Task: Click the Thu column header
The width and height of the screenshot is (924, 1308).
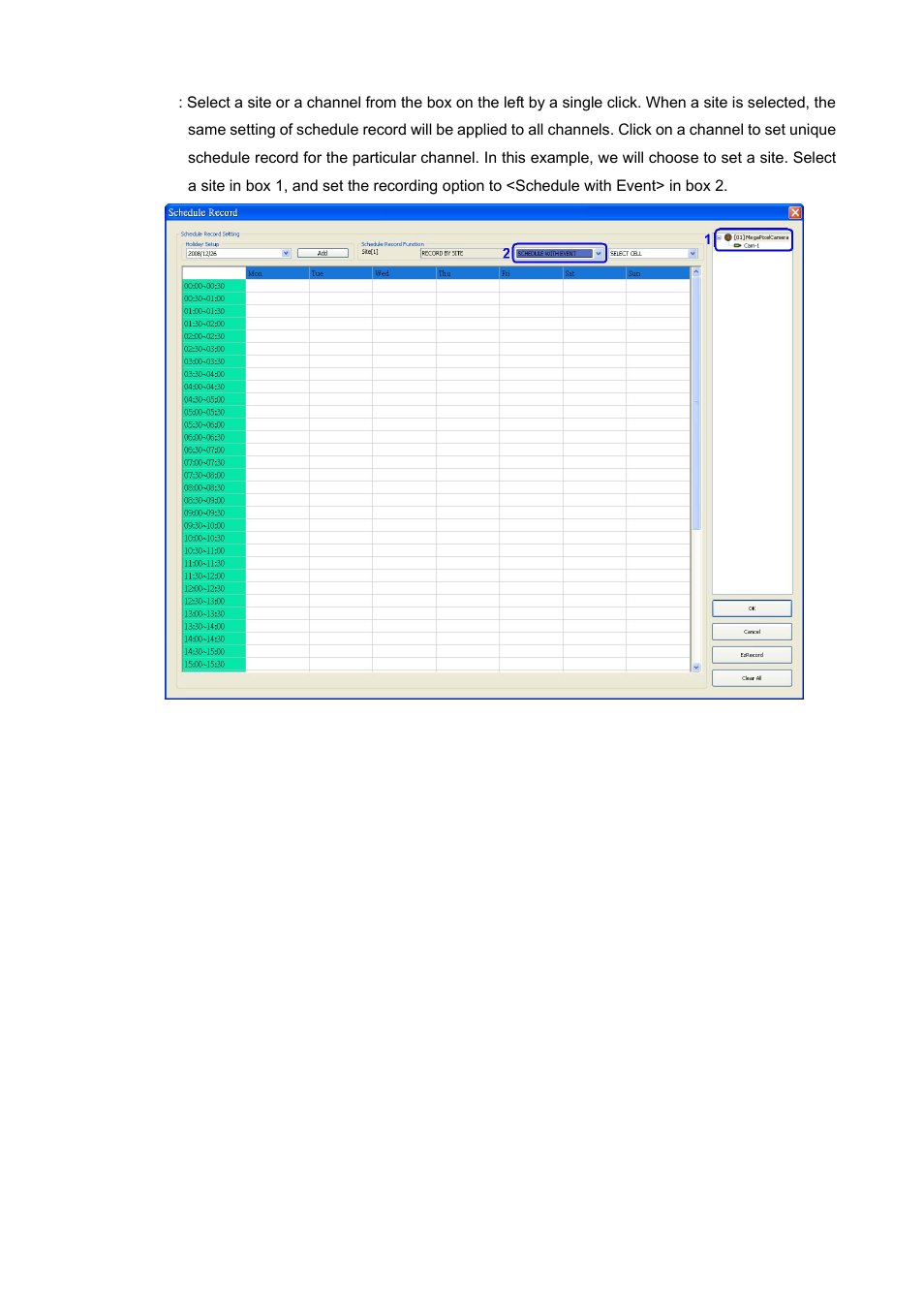Action: [468, 273]
